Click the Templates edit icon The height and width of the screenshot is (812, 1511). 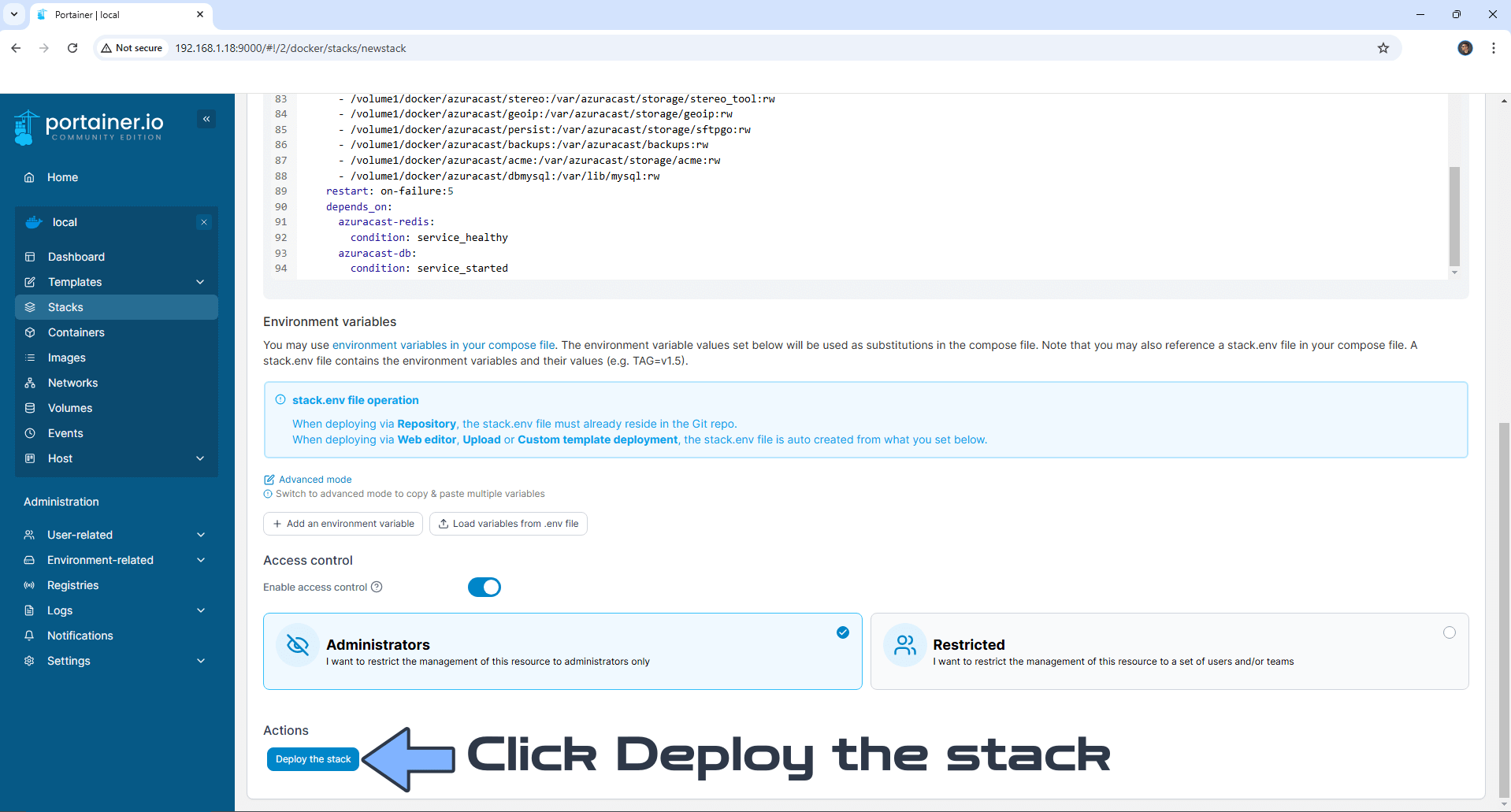click(x=30, y=282)
